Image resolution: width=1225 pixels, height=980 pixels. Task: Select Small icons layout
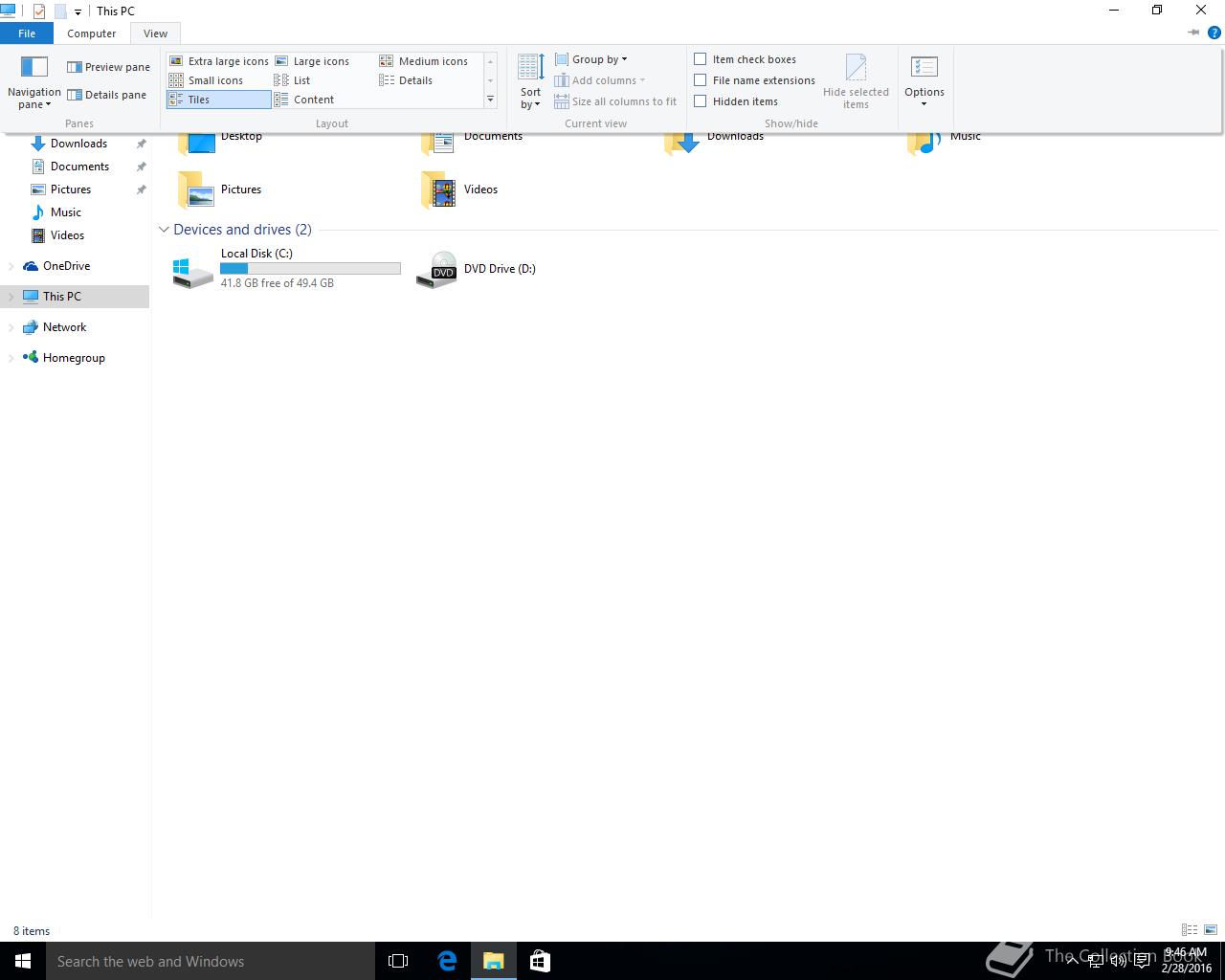click(207, 80)
